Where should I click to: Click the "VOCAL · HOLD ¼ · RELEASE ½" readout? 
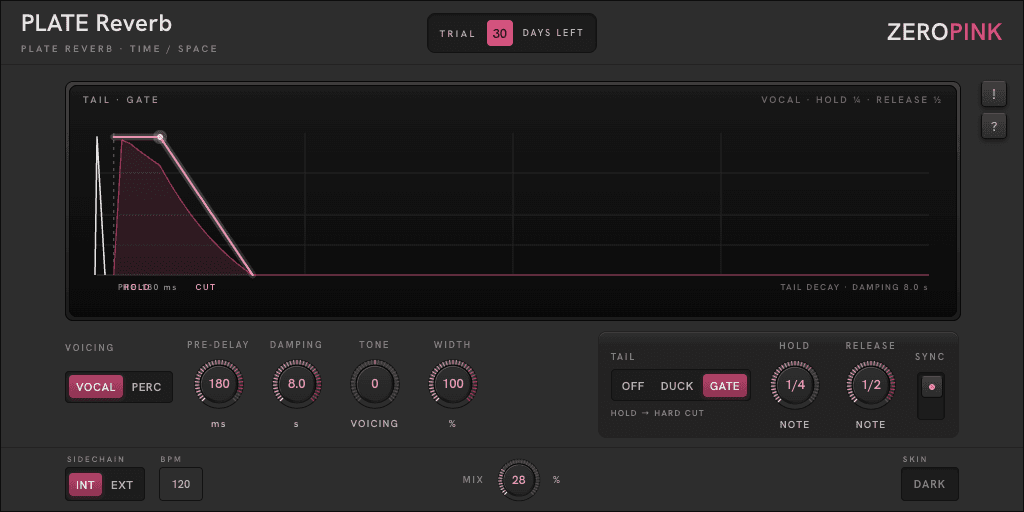(x=851, y=100)
